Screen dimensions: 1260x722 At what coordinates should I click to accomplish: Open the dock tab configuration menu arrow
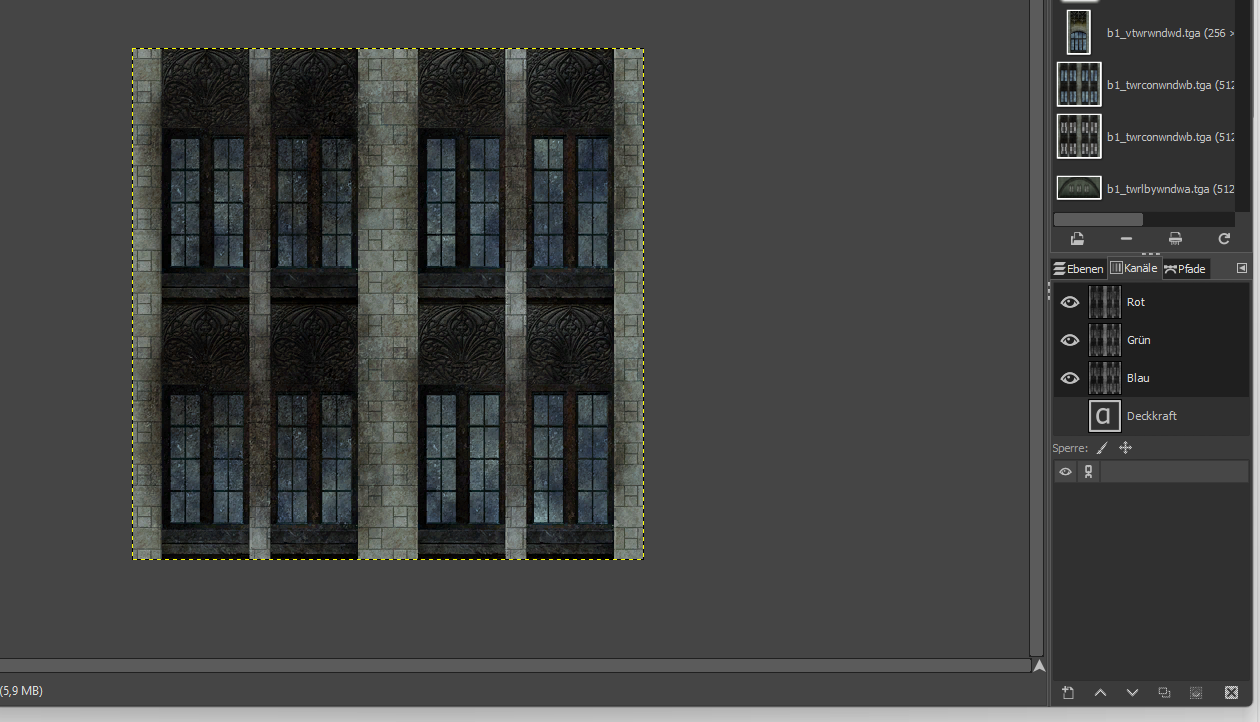[x=1241, y=268]
